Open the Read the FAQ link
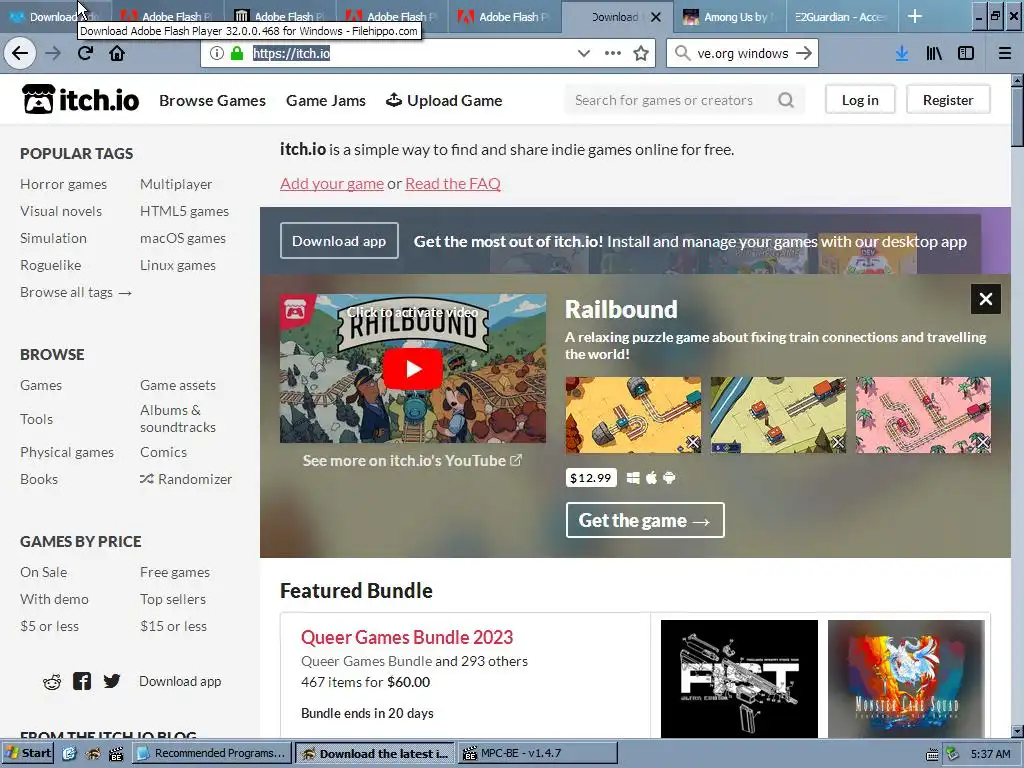The image size is (1024, 768). tap(453, 184)
